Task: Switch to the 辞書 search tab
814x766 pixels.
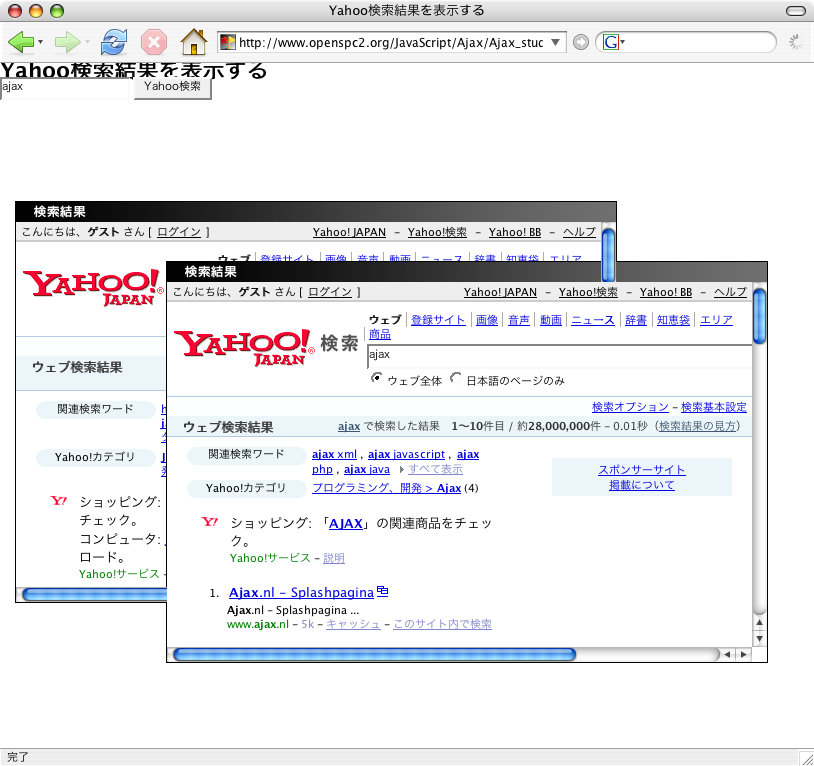Action: click(636, 320)
